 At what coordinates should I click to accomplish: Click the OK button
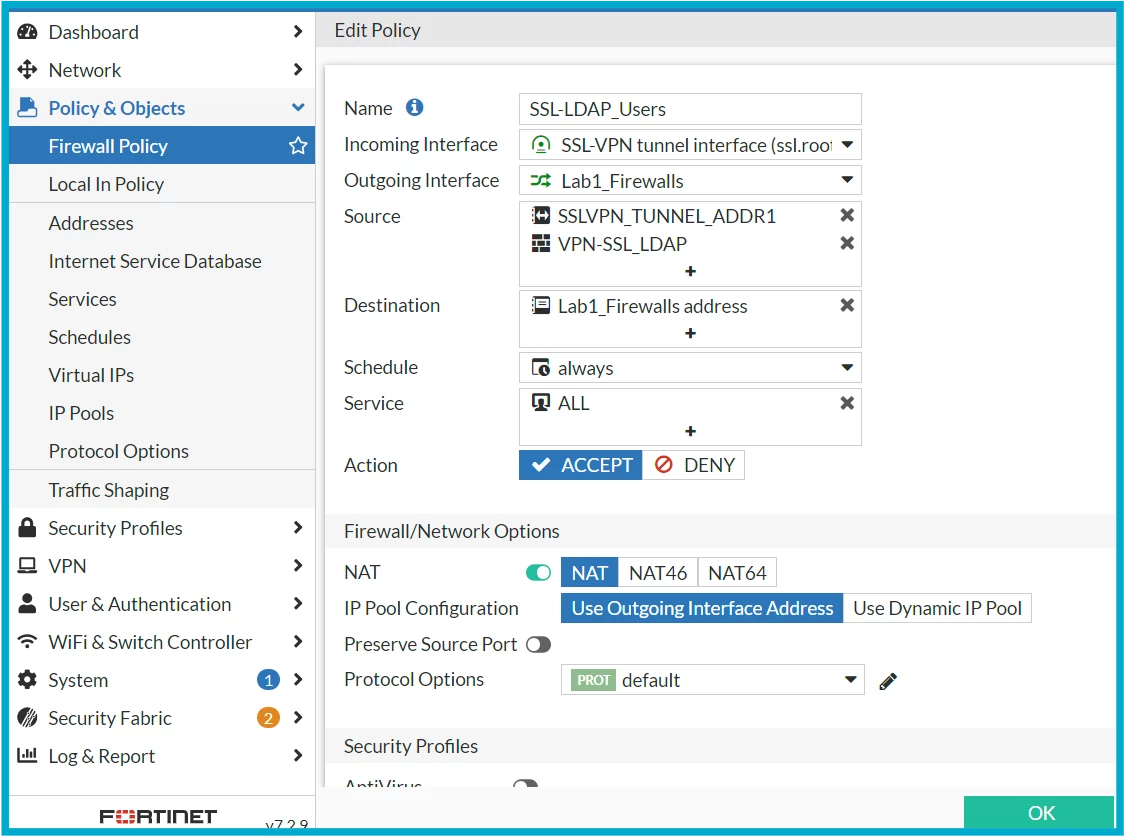click(1039, 812)
